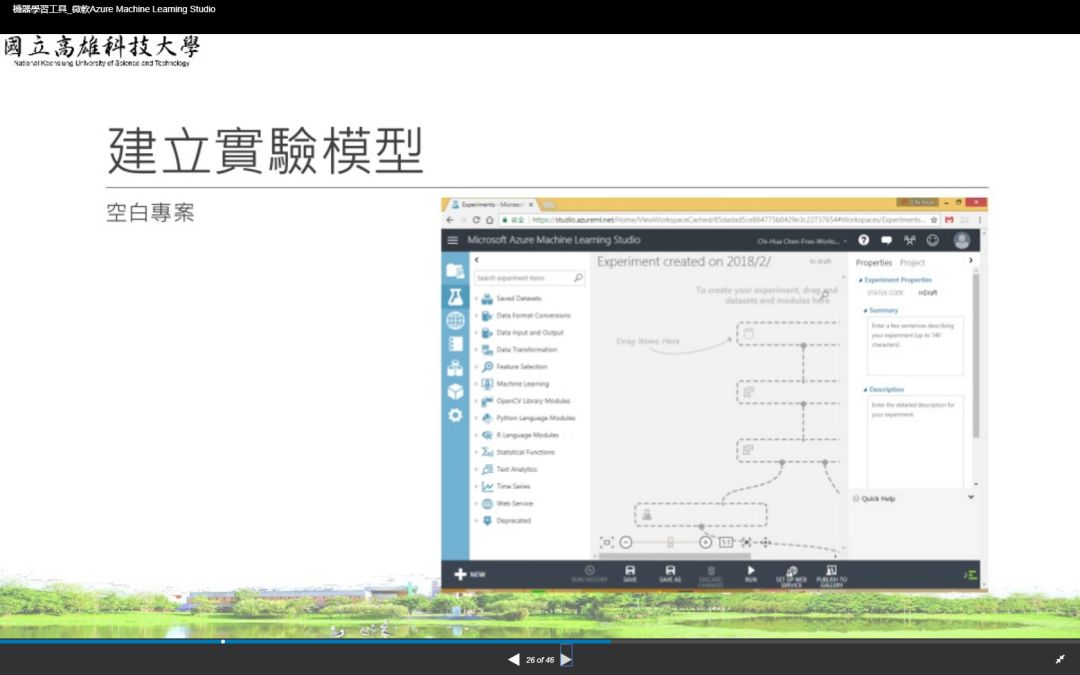The height and width of the screenshot is (675, 1080).
Task: Click the center canvas icon
Action: (x=746, y=543)
